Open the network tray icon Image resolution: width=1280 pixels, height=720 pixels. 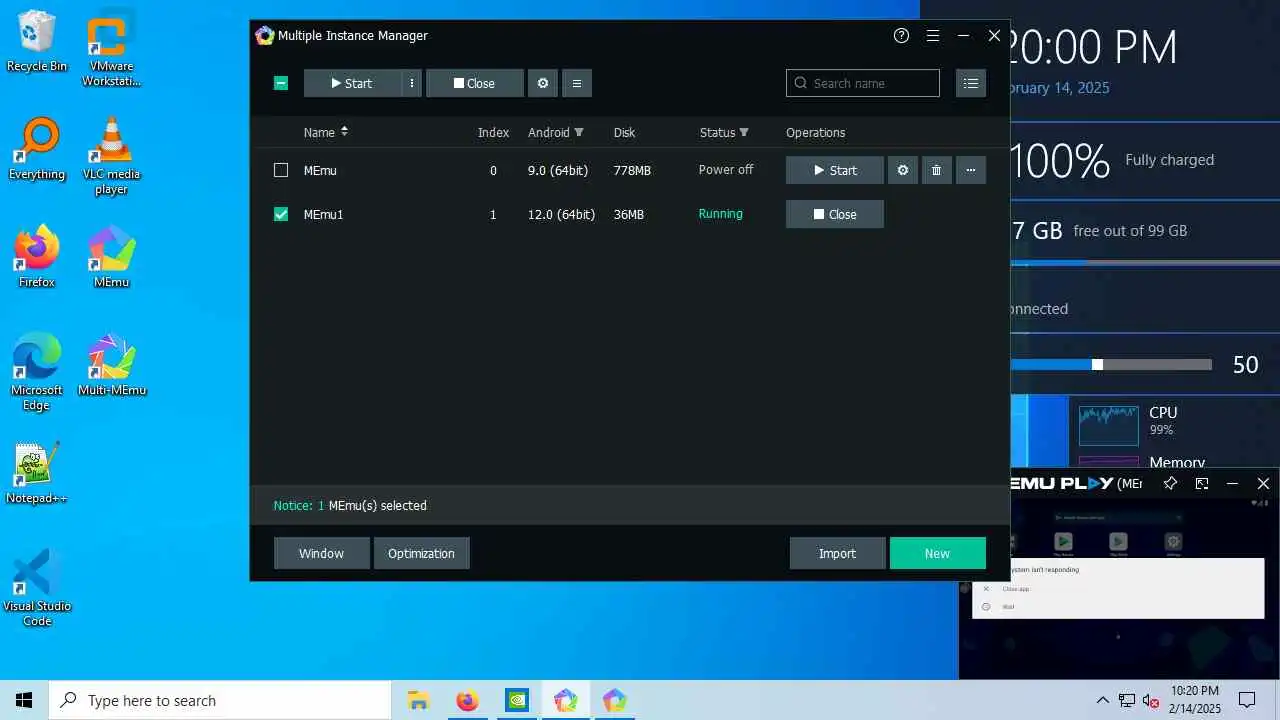click(x=1127, y=700)
